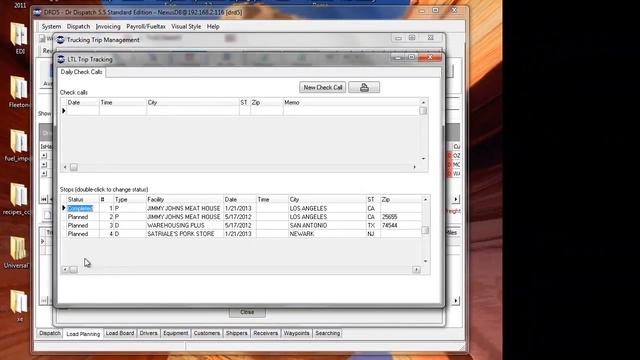Switch to the Load Board bottom tab

[x=120, y=333]
